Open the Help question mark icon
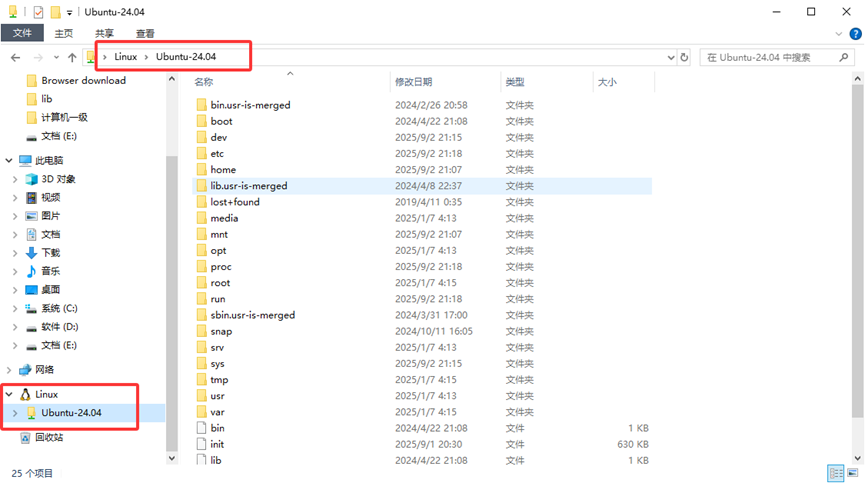Image resolution: width=865 pixels, height=483 pixels. [855, 34]
